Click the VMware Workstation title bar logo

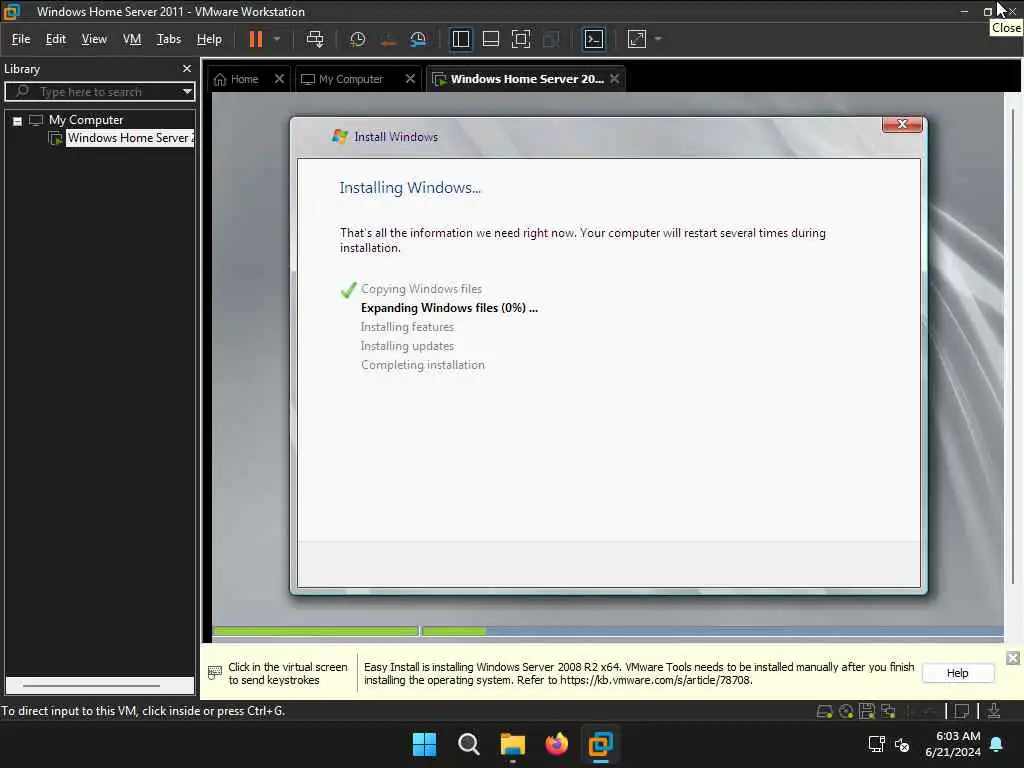coord(12,12)
